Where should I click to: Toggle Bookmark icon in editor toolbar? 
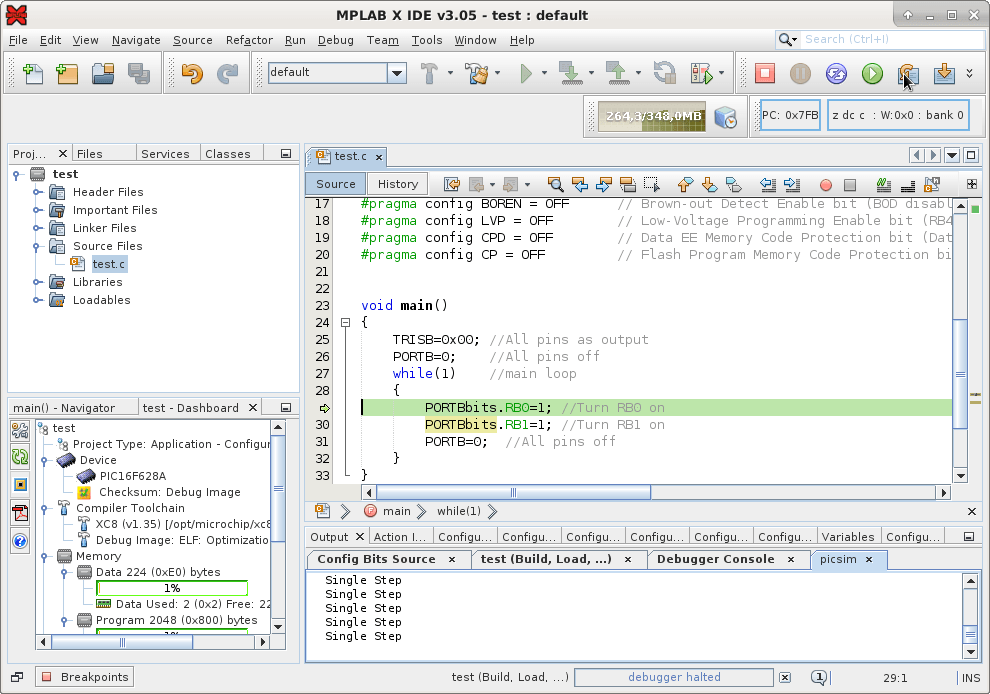click(733, 184)
